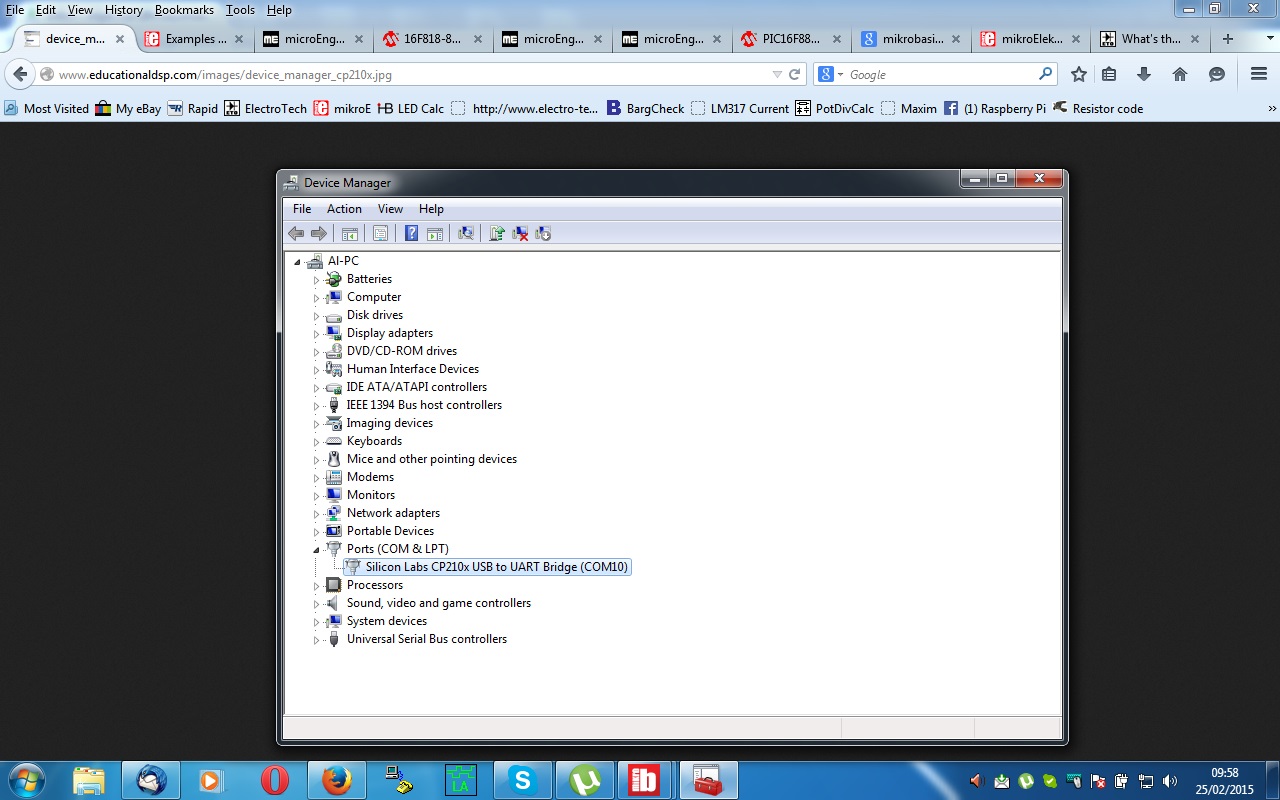This screenshot has width=1280, height=800.
Task: Click Device Manager's back arrow toolbar icon
Action: click(x=296, y=233)
